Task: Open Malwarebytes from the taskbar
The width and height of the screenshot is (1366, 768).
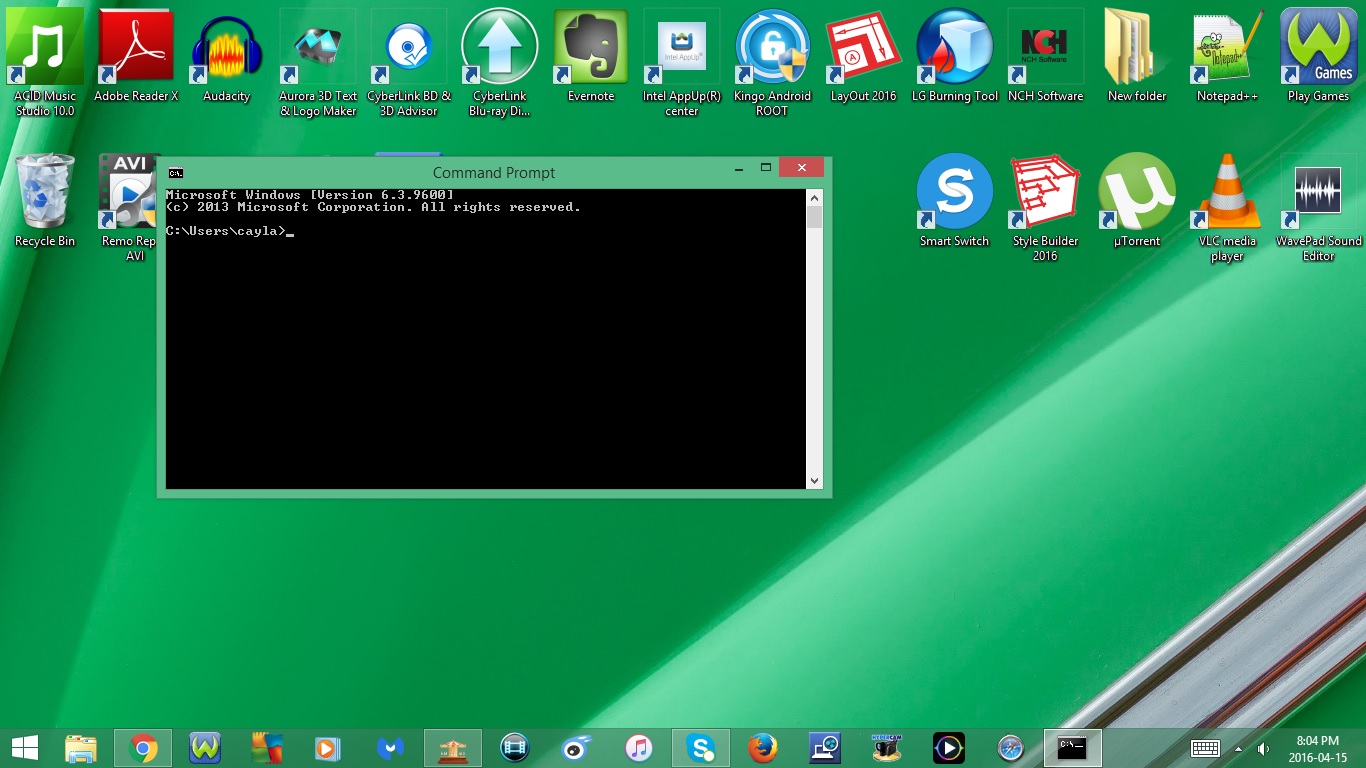Action: pos(390,748)
